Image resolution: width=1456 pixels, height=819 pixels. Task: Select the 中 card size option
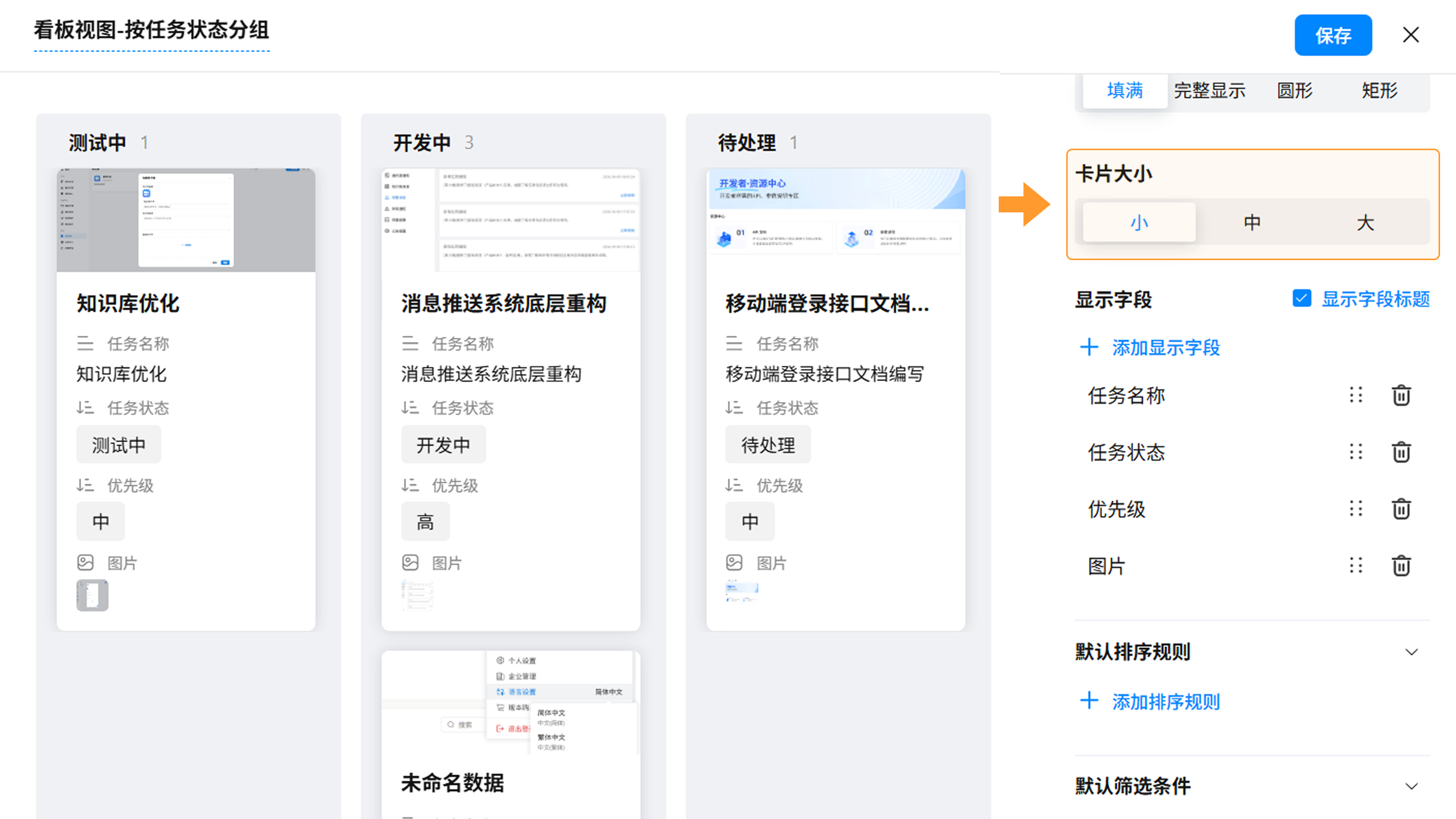coord(1252,222)
